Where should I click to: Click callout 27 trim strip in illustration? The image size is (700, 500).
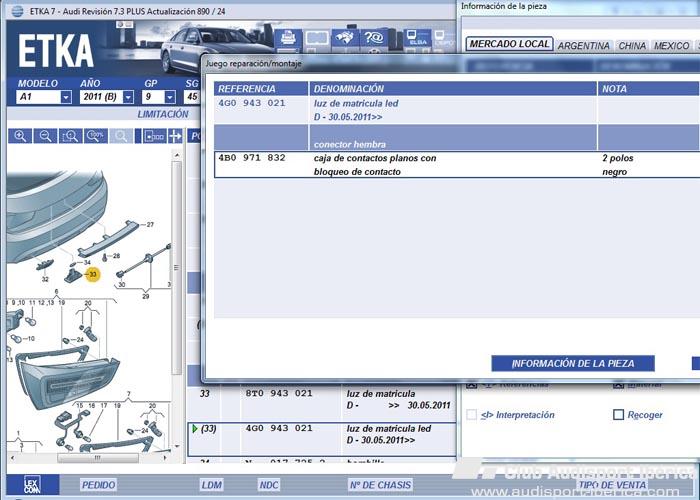pos(107,240)
